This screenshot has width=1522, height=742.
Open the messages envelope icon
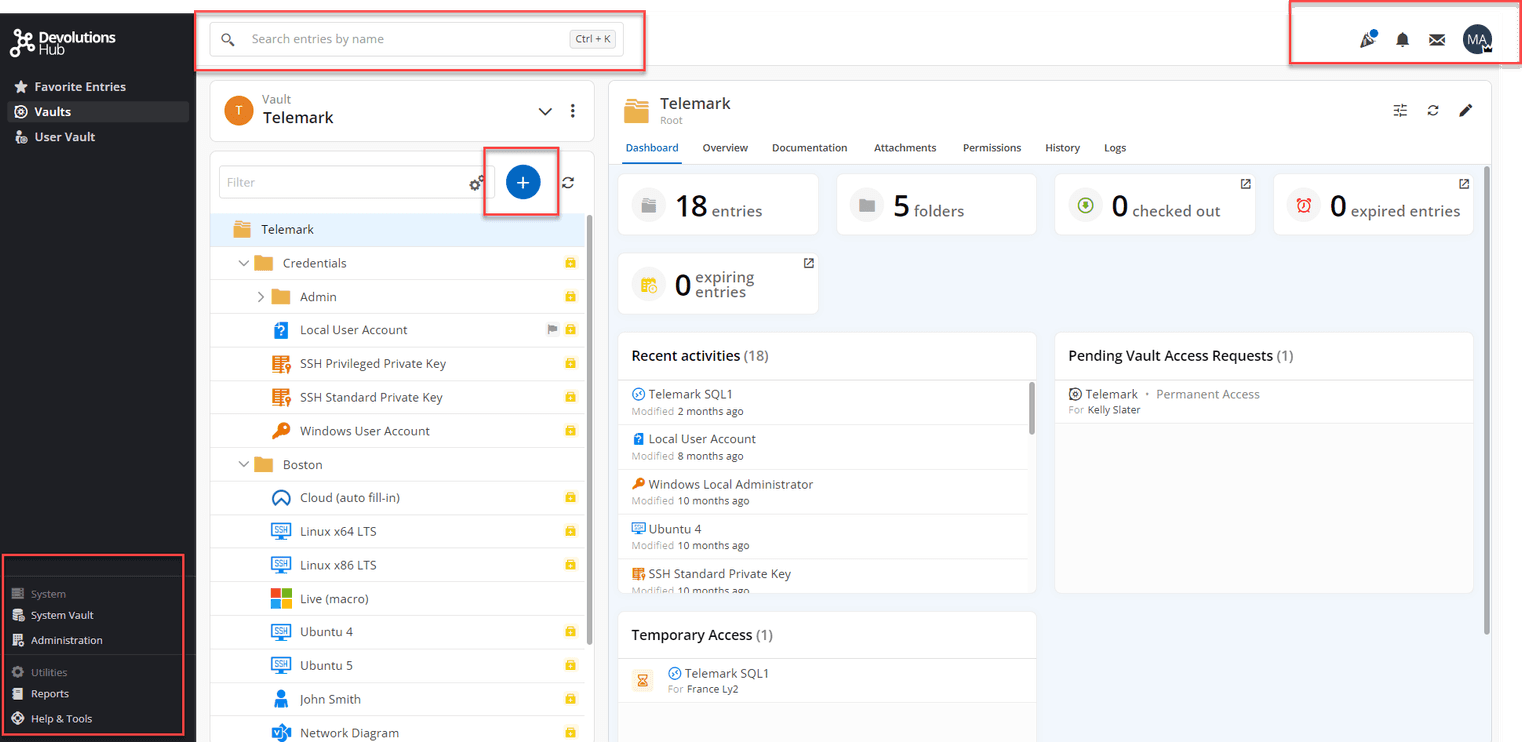pyautogui.click(x=1437, y=40)
